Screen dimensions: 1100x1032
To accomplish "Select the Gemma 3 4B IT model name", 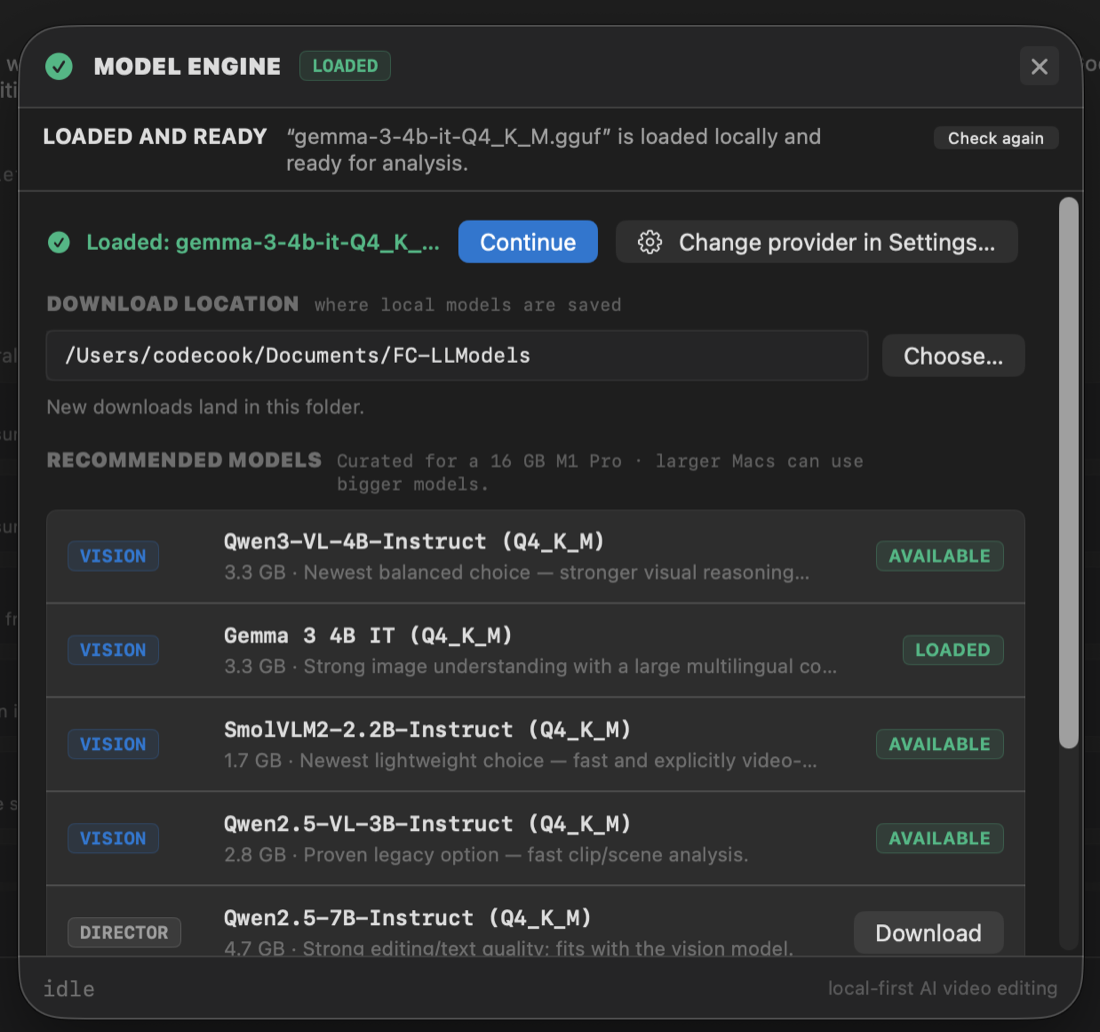I will [x=368, y=636].
